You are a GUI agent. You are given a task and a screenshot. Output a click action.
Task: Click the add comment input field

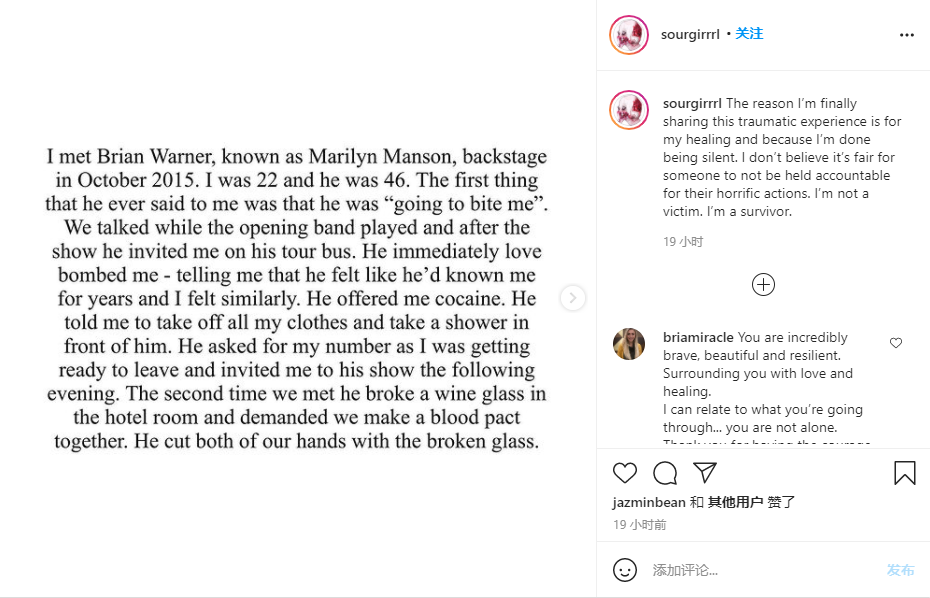coord(760,570)
